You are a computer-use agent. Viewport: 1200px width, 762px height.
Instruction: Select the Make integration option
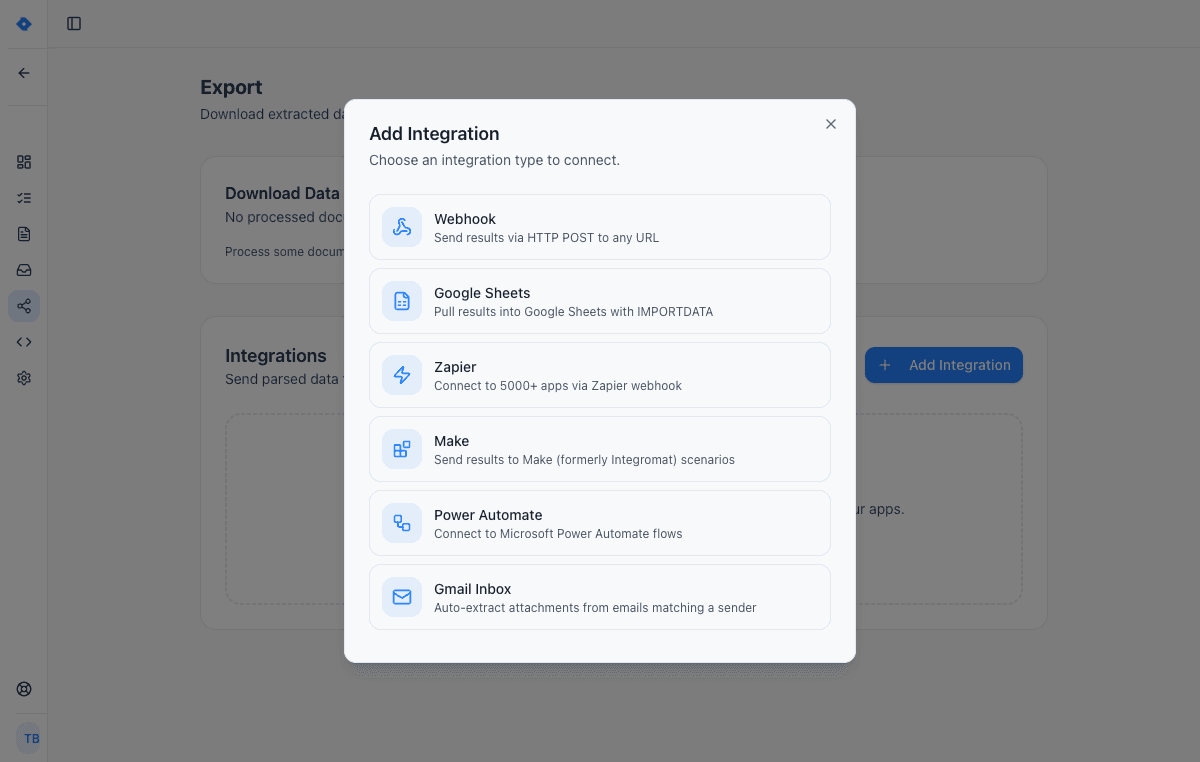coord(599,449)
